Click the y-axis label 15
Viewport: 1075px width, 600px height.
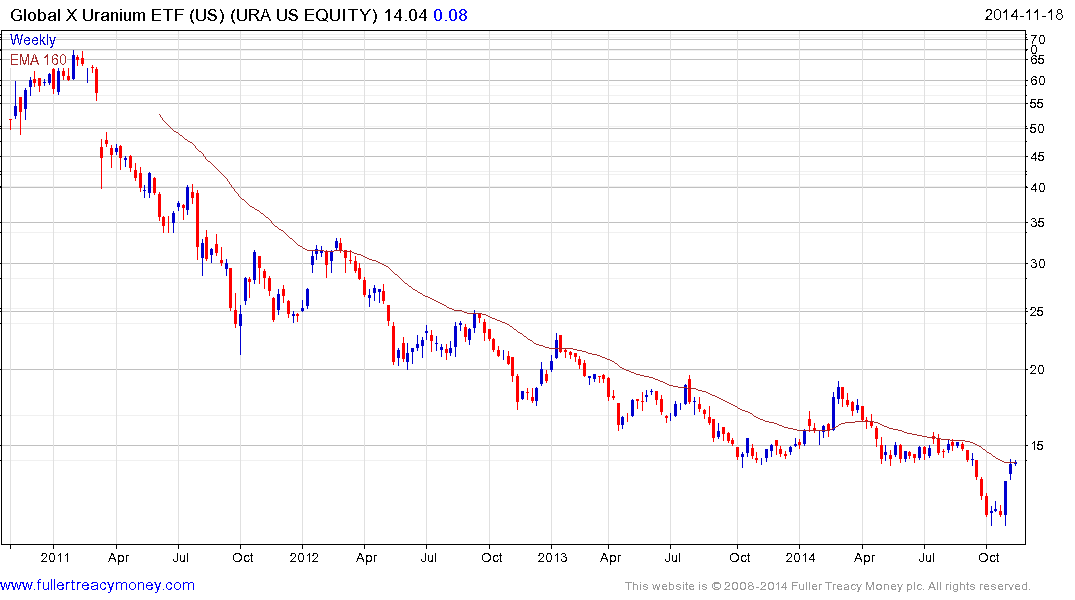coord(1038,446)
